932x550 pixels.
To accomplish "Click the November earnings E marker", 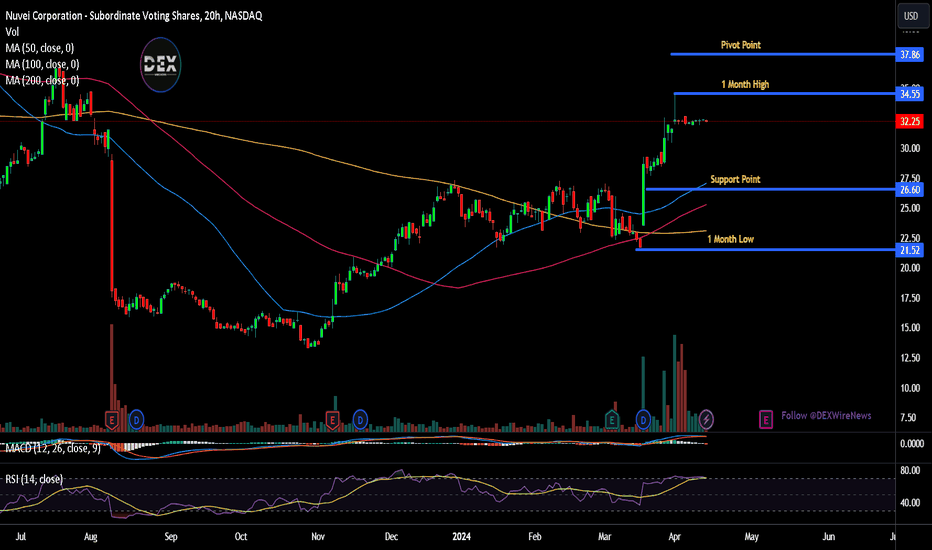I will (x=332, y=420).
